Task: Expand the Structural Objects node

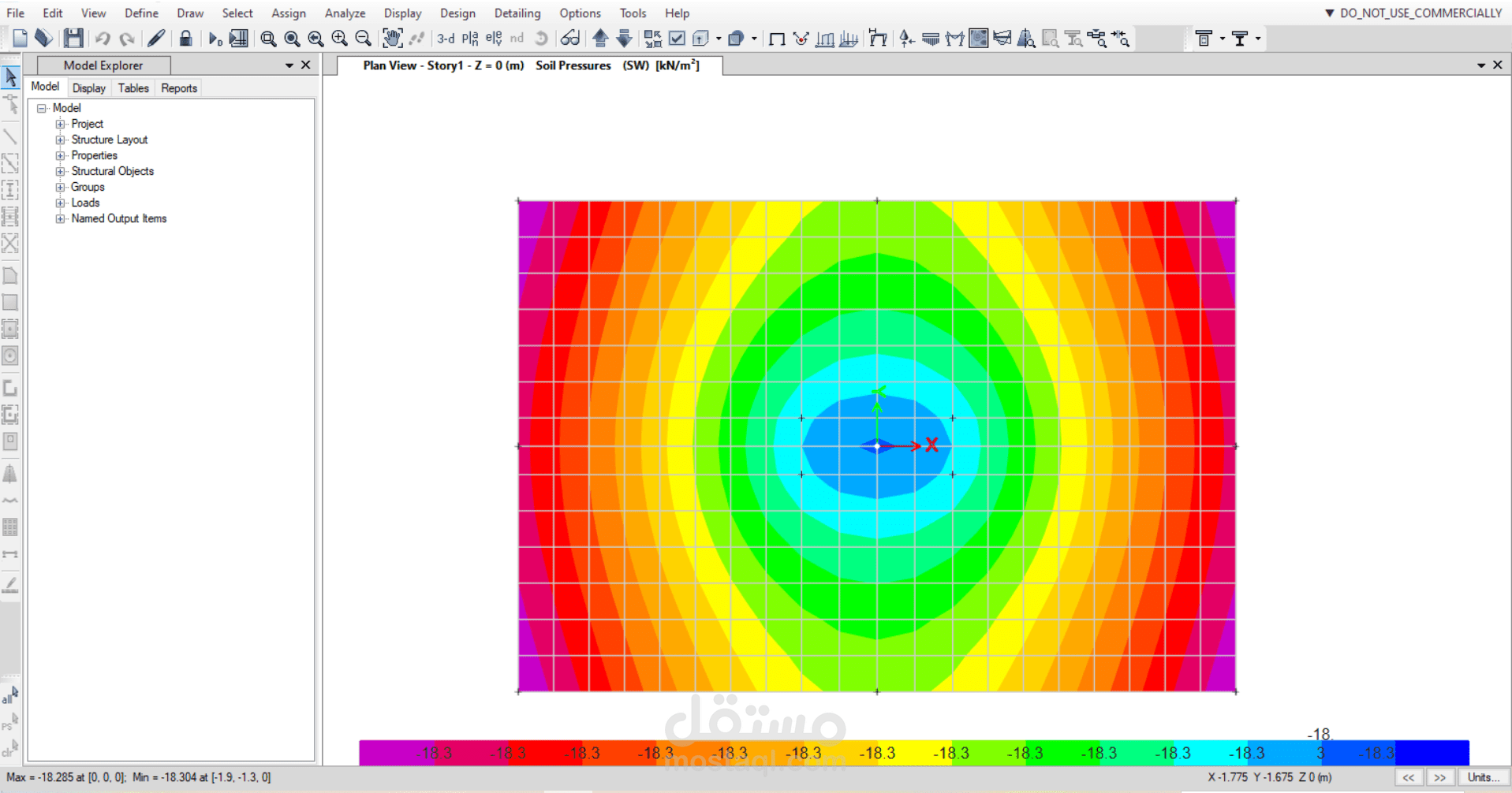Action: (60, 171)
